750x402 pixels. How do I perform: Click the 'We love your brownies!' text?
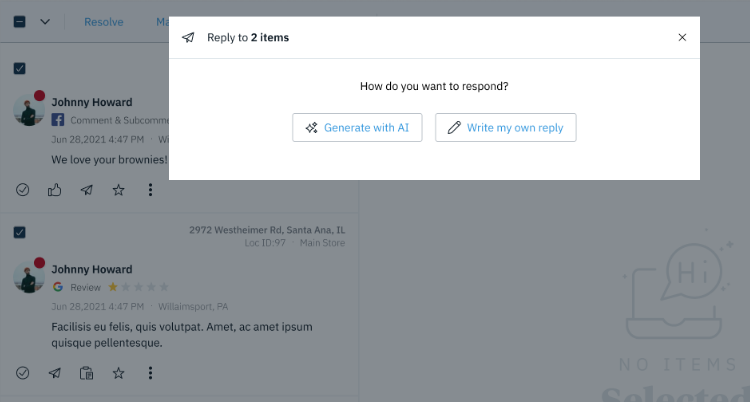click(110, 159)
